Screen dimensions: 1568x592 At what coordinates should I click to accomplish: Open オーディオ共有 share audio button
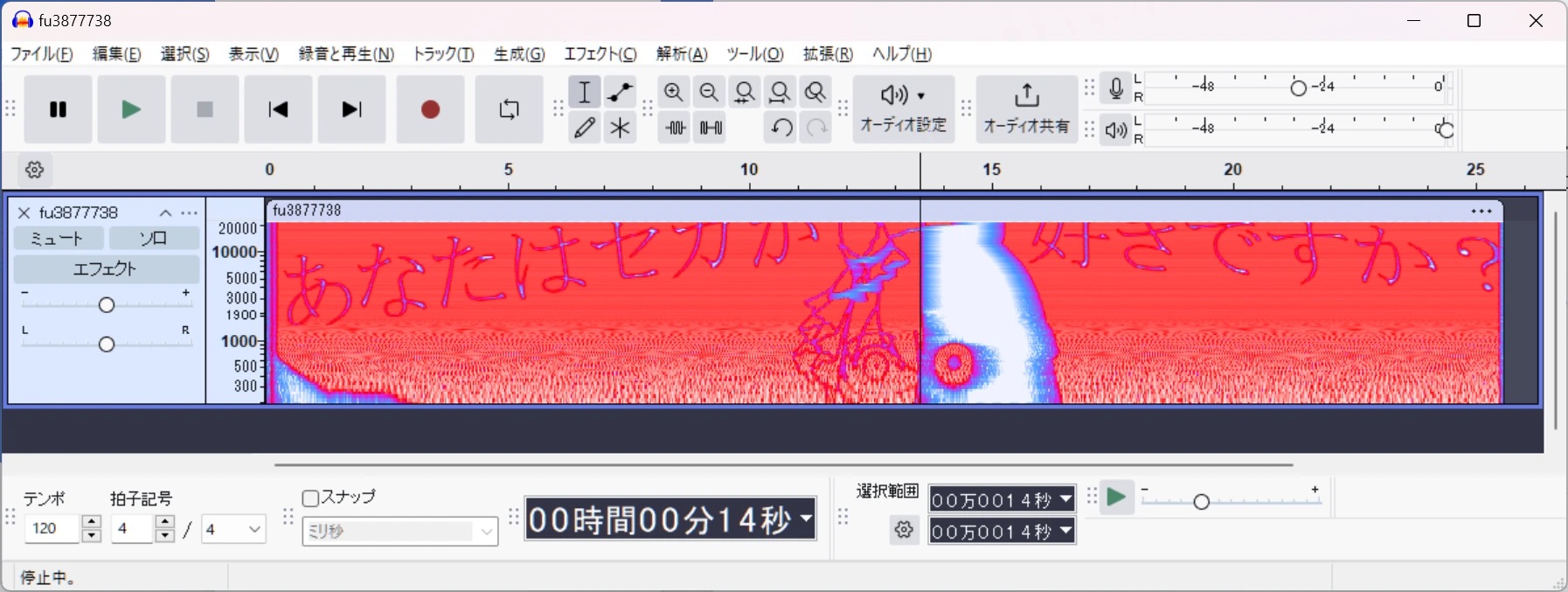click(x=1026, y=108)
